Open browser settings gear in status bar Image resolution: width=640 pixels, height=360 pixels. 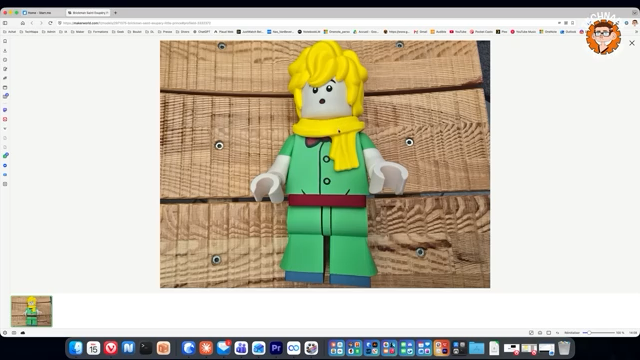(x=5, y=333)
